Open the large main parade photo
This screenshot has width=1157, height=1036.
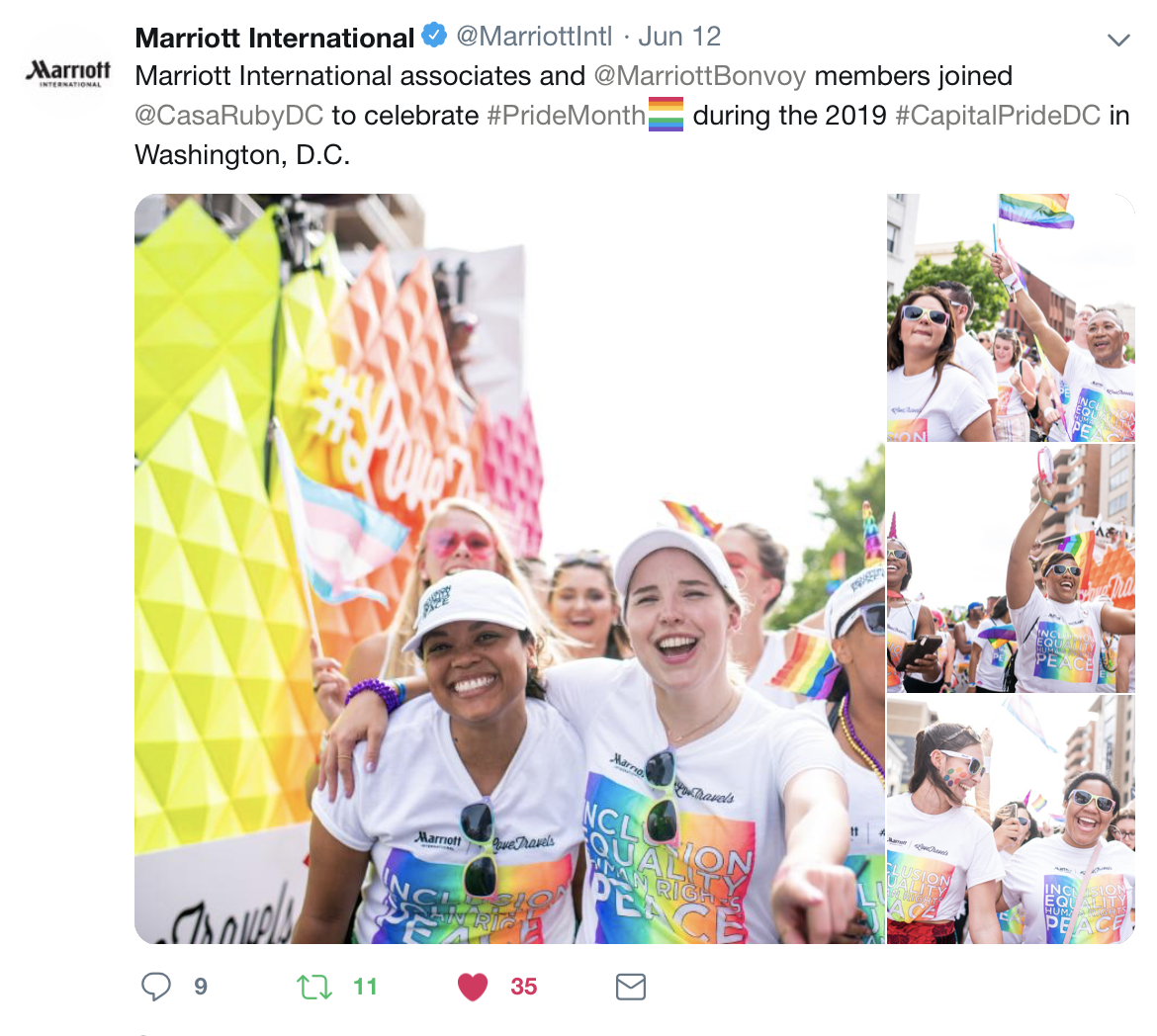(509, 569)
